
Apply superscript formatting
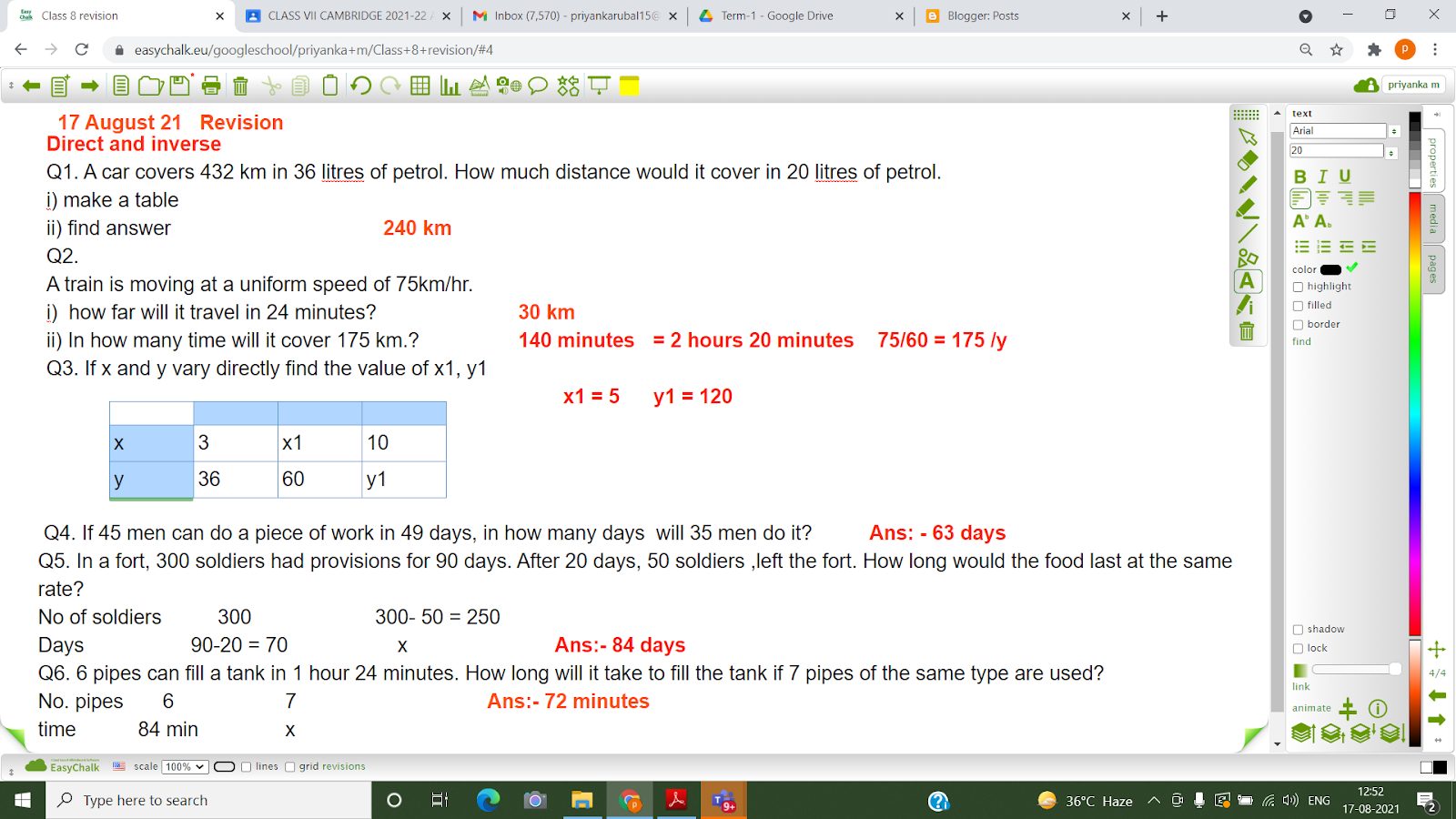tap(1300, 221)
